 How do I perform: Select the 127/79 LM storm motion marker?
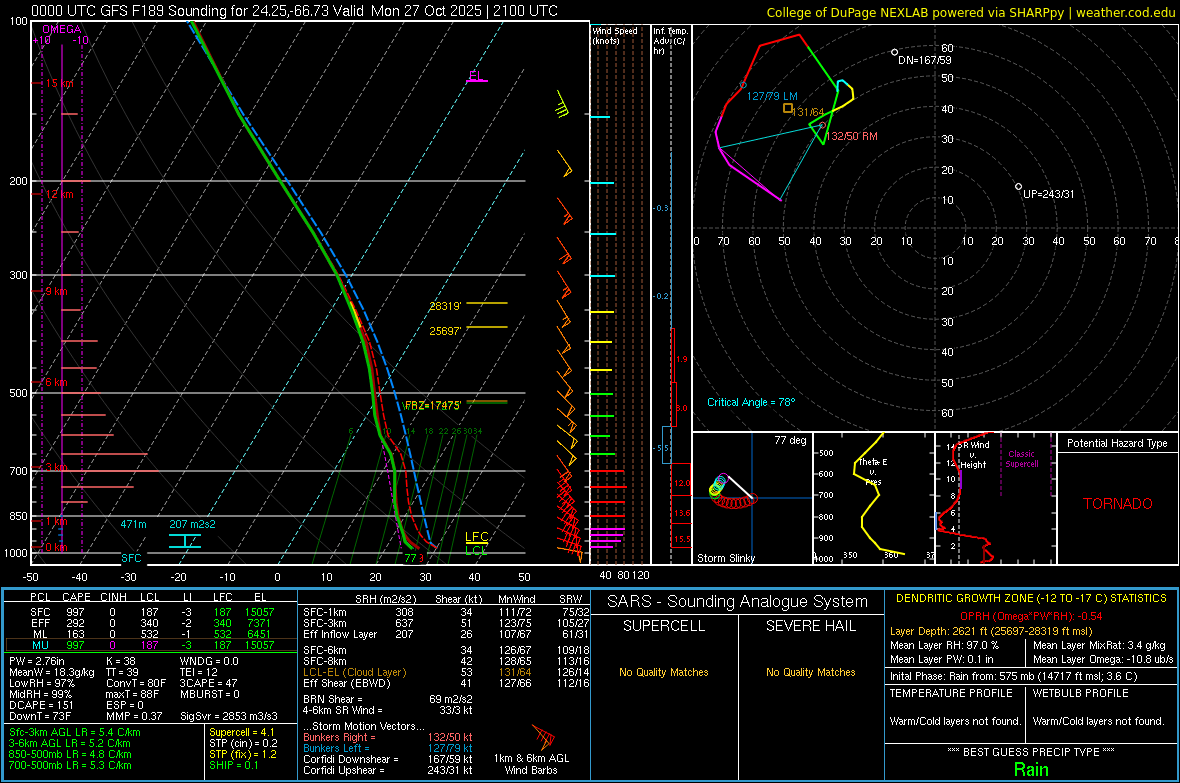click(742, 85)
